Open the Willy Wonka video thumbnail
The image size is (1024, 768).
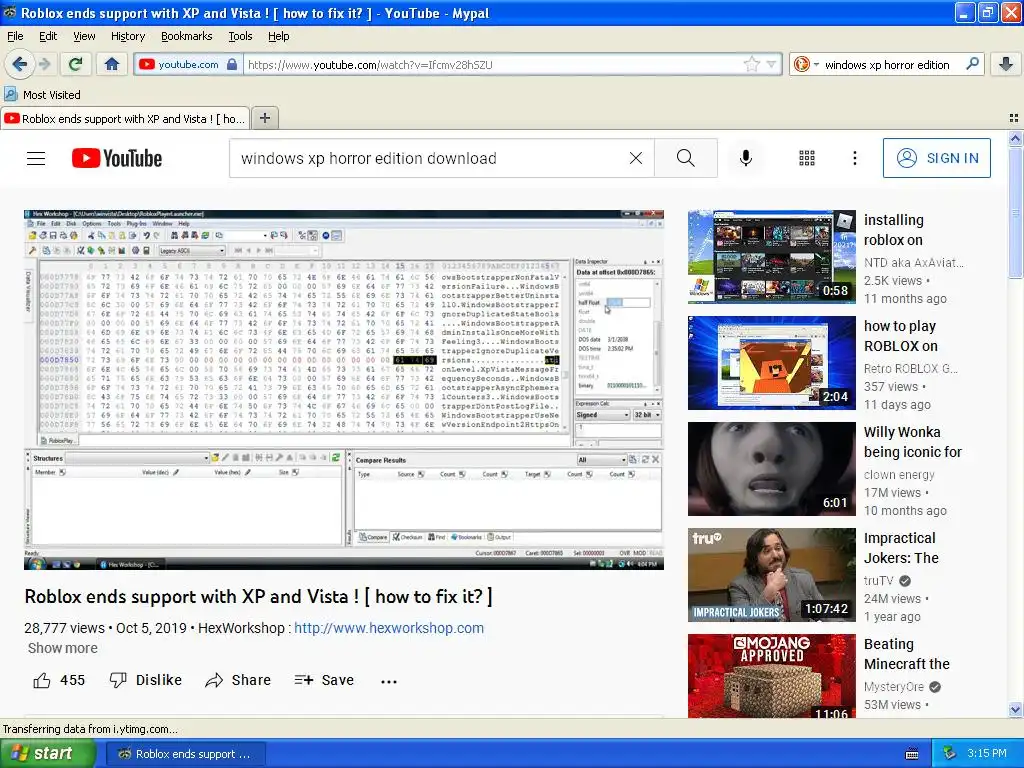772,469
